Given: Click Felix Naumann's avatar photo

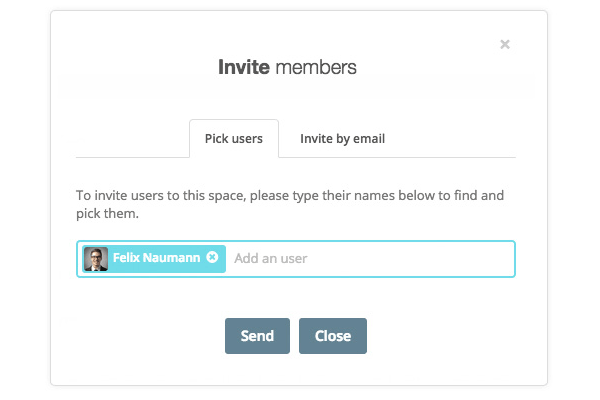Looking at the screenshot, I should pos(96,259).
